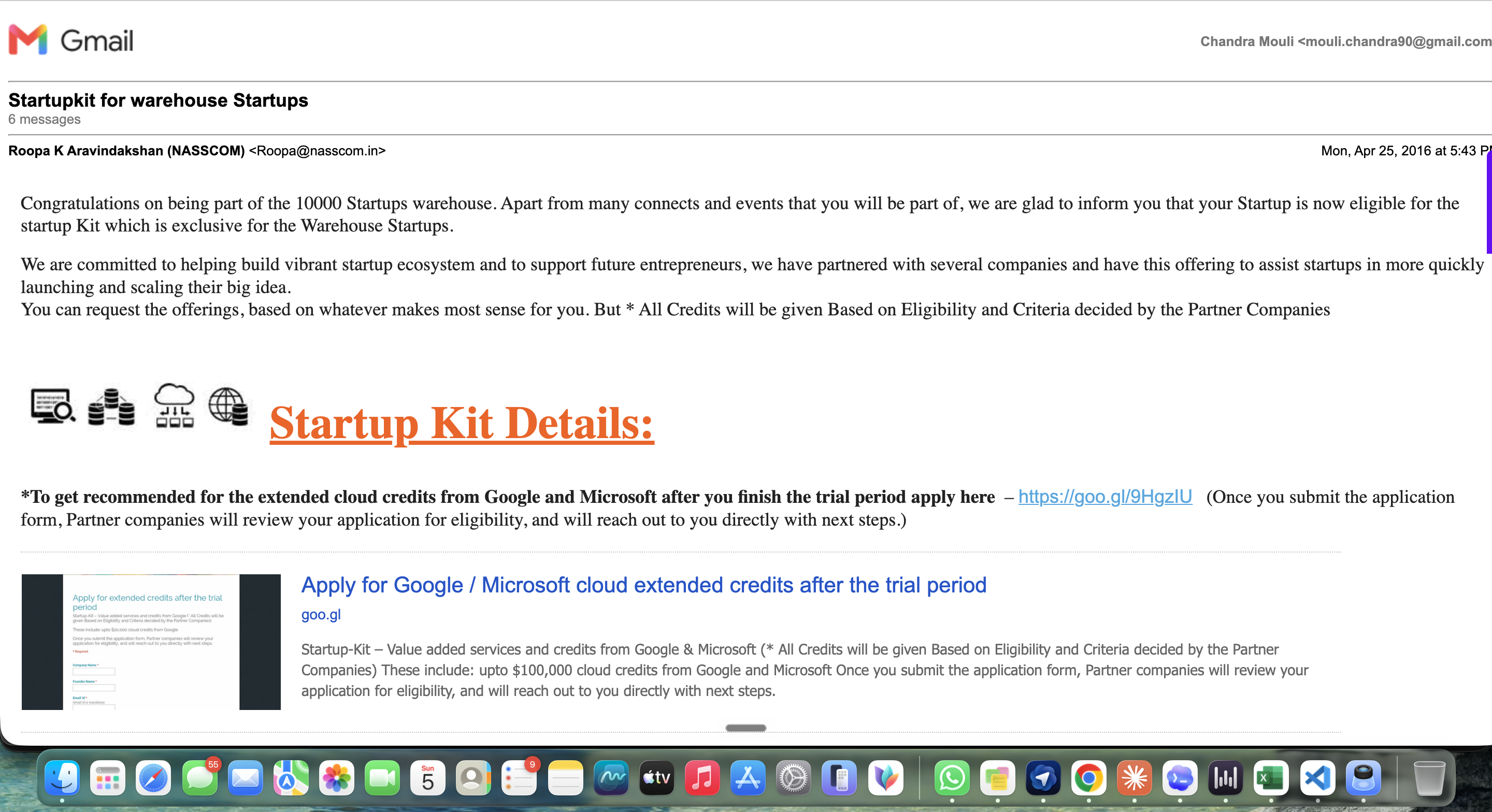Click the '6 messages' count text
The width and height of the screenshot is (1492, 812).
pyautogui.click(x=45, y=119)
